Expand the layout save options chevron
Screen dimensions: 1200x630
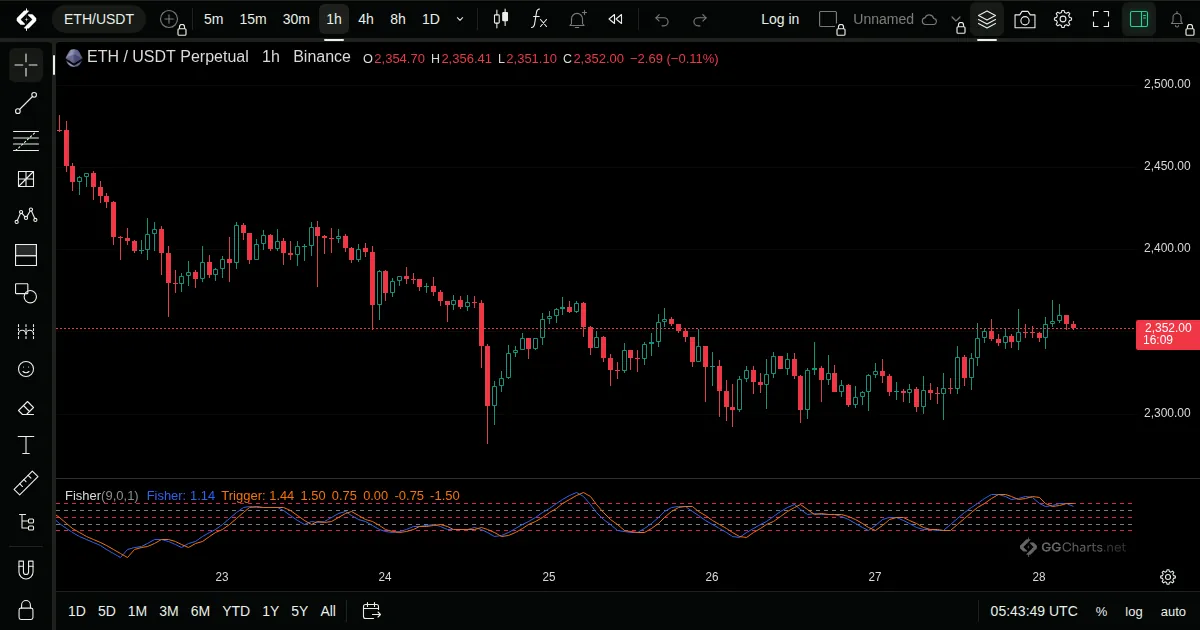tap(957, 20)
